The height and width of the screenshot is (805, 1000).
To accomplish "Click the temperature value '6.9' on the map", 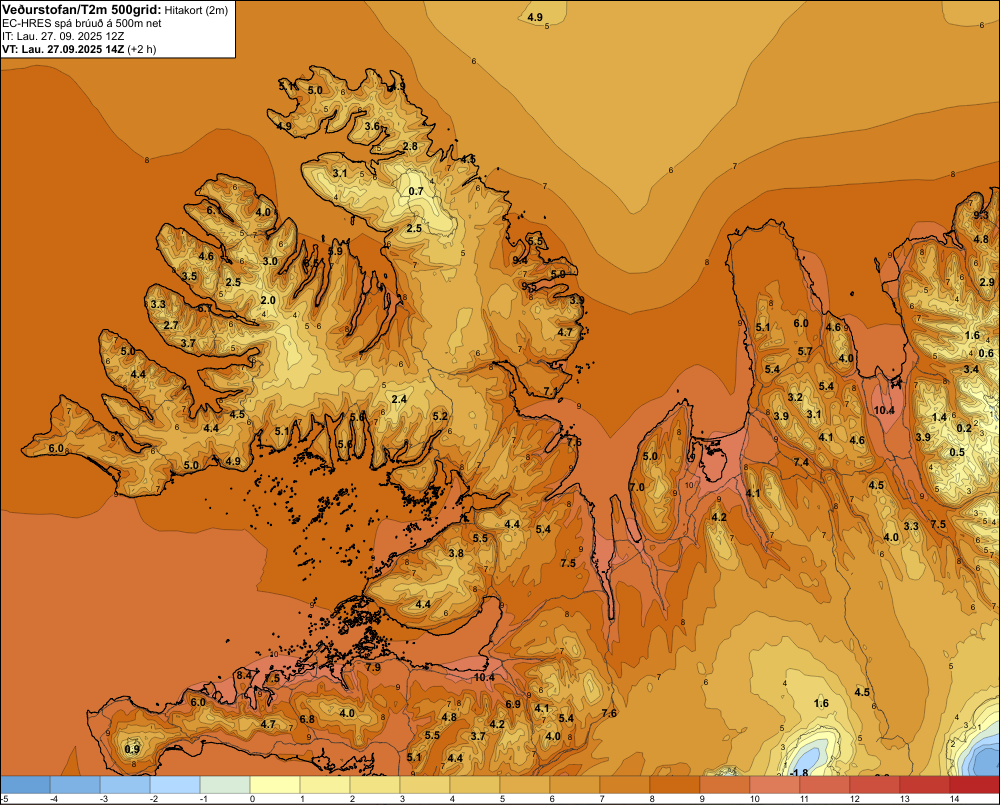I will click(513, 704).
